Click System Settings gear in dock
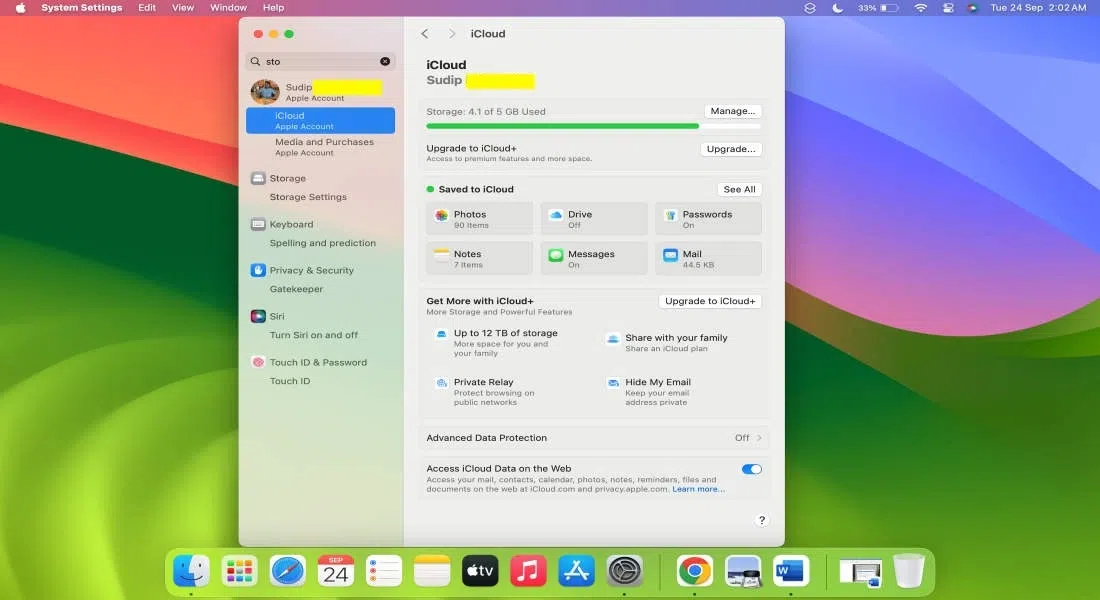This screenshot has width=1100, height=600. point(624,571)
